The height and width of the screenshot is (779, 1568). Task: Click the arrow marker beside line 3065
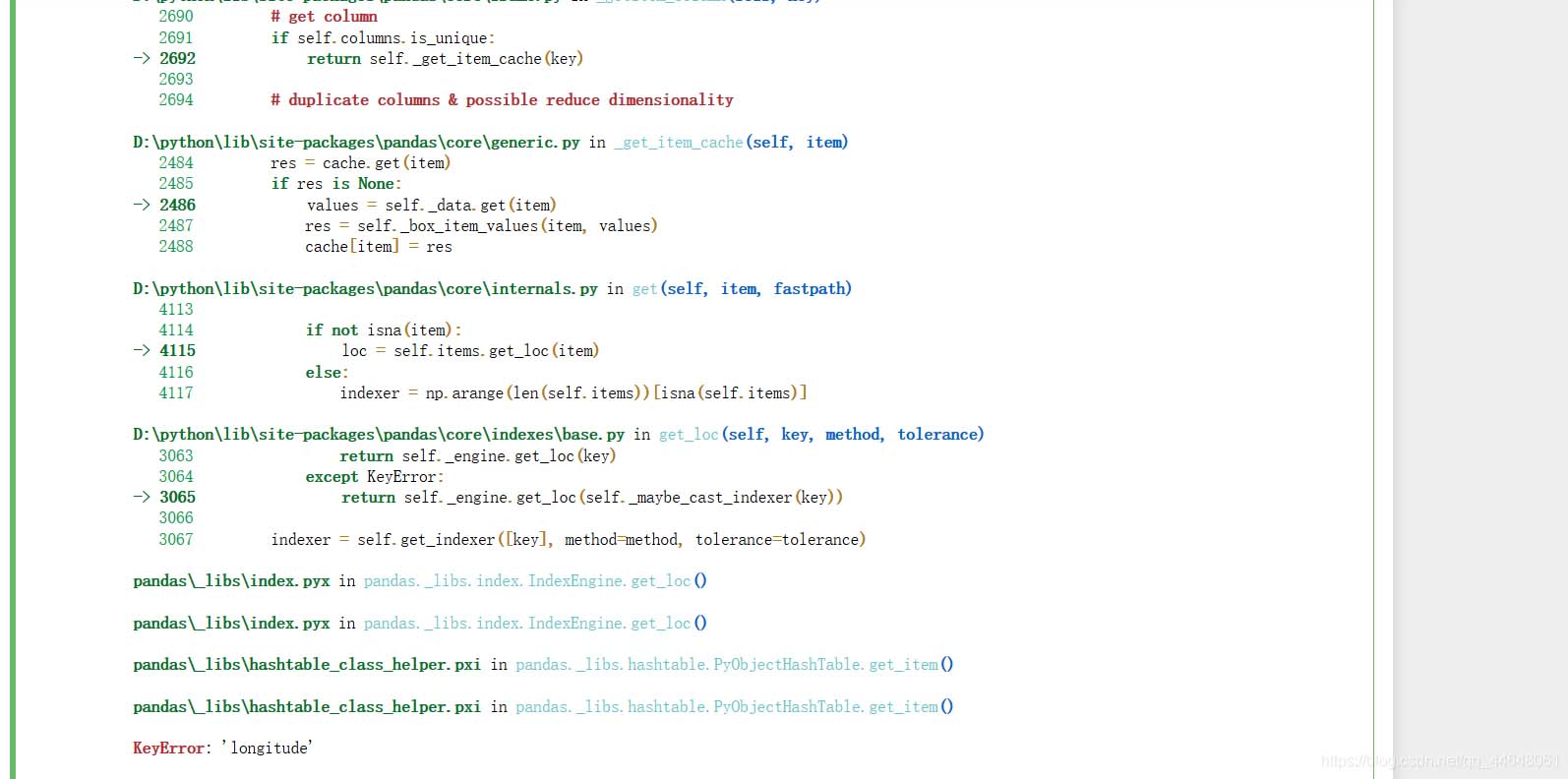142,498
